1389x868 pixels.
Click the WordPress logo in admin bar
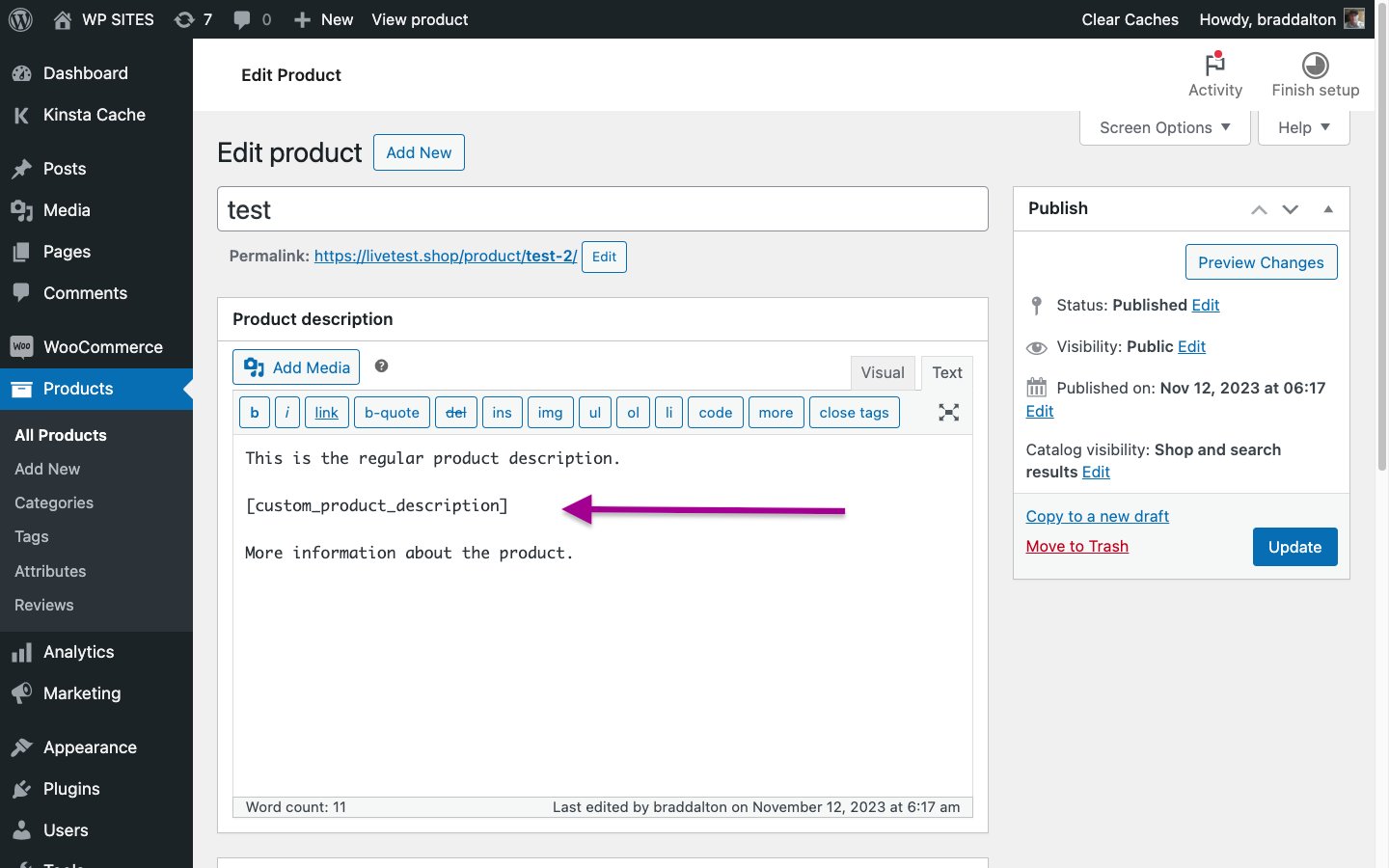pos(20,19)
